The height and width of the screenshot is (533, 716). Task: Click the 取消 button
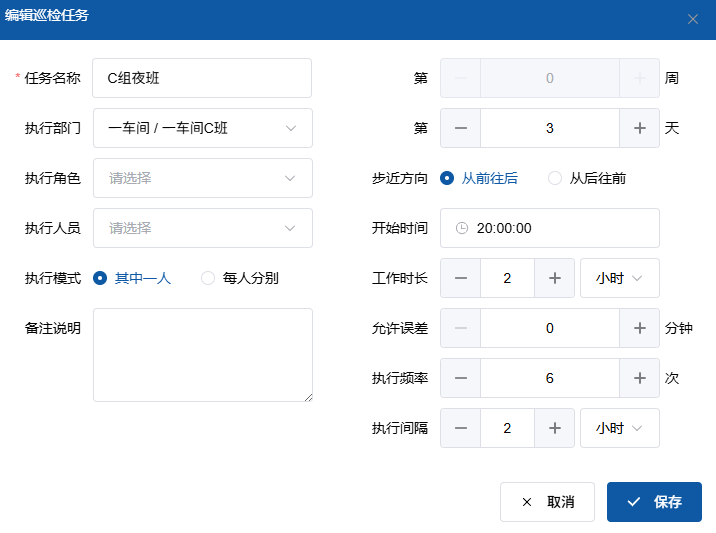pos(547,502)
